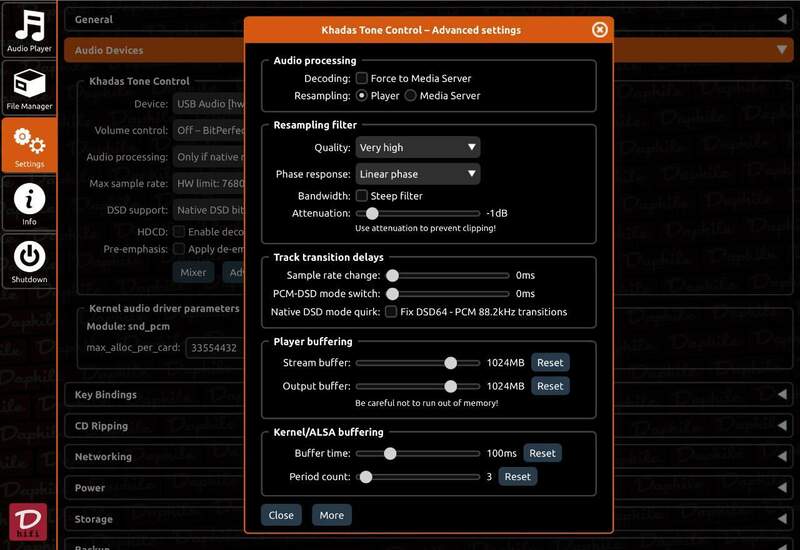This screenshot has width=800, height=550.
Task: Reset the Stream buffer value
Action: tap(549, 363)
